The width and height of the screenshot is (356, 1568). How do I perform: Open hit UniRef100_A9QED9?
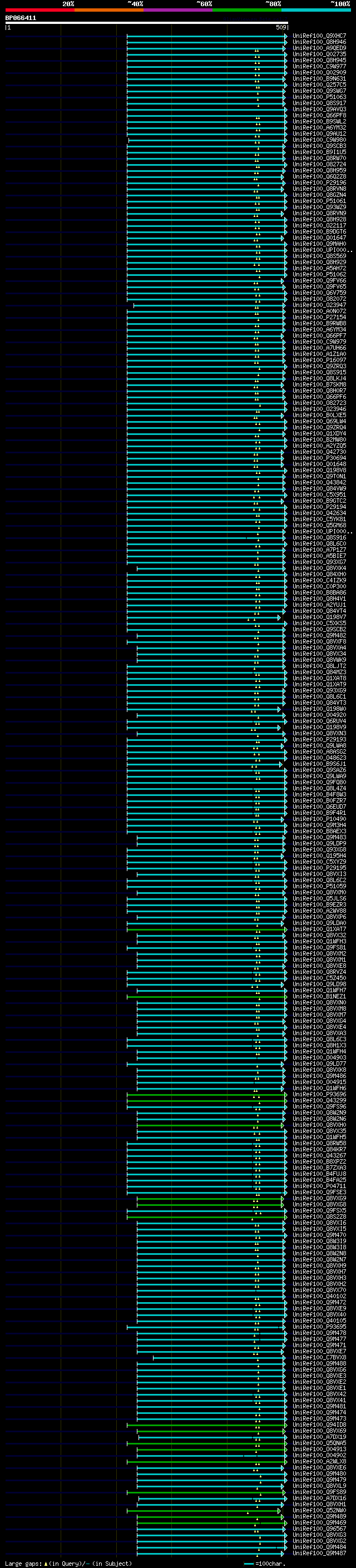[x=319, y=48]
